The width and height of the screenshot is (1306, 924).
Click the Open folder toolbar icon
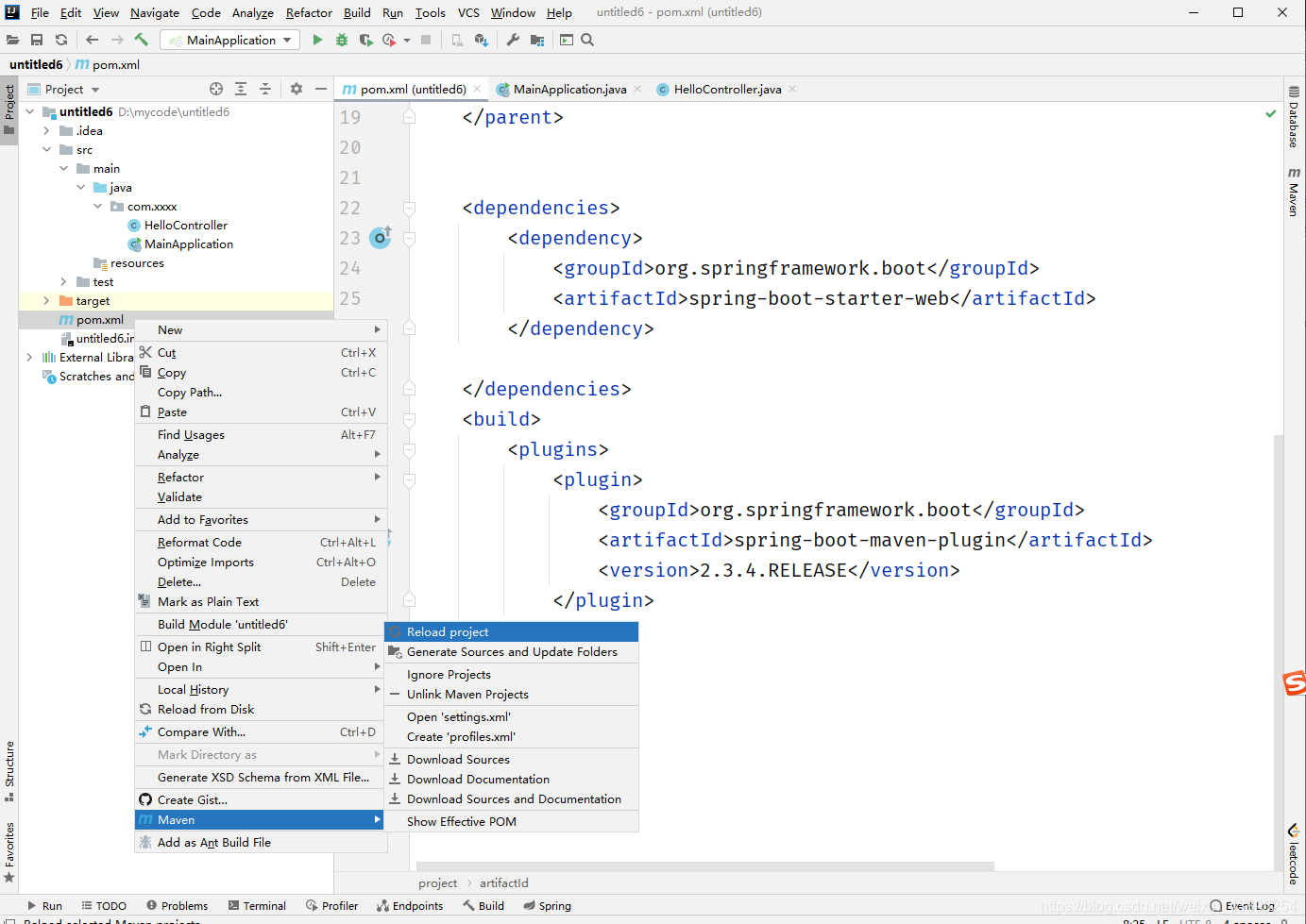(12, 40)
